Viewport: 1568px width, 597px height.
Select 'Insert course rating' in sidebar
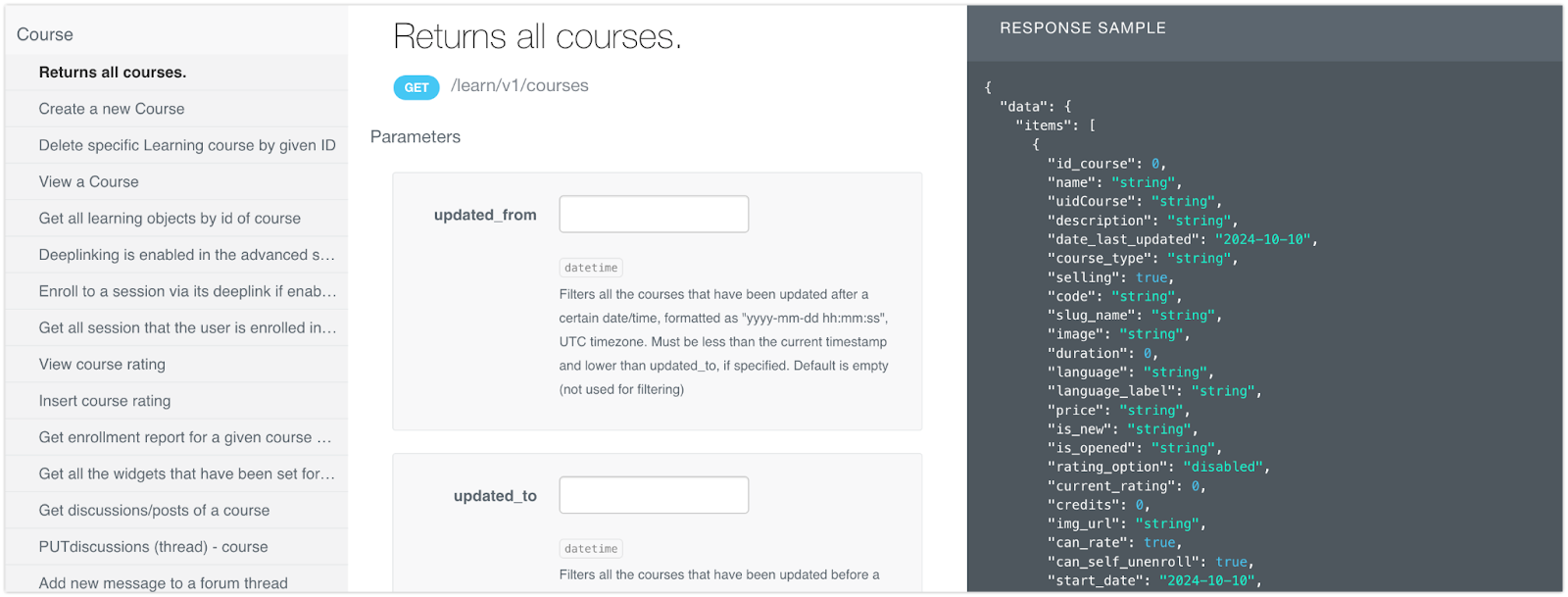[x=105, y=401]
